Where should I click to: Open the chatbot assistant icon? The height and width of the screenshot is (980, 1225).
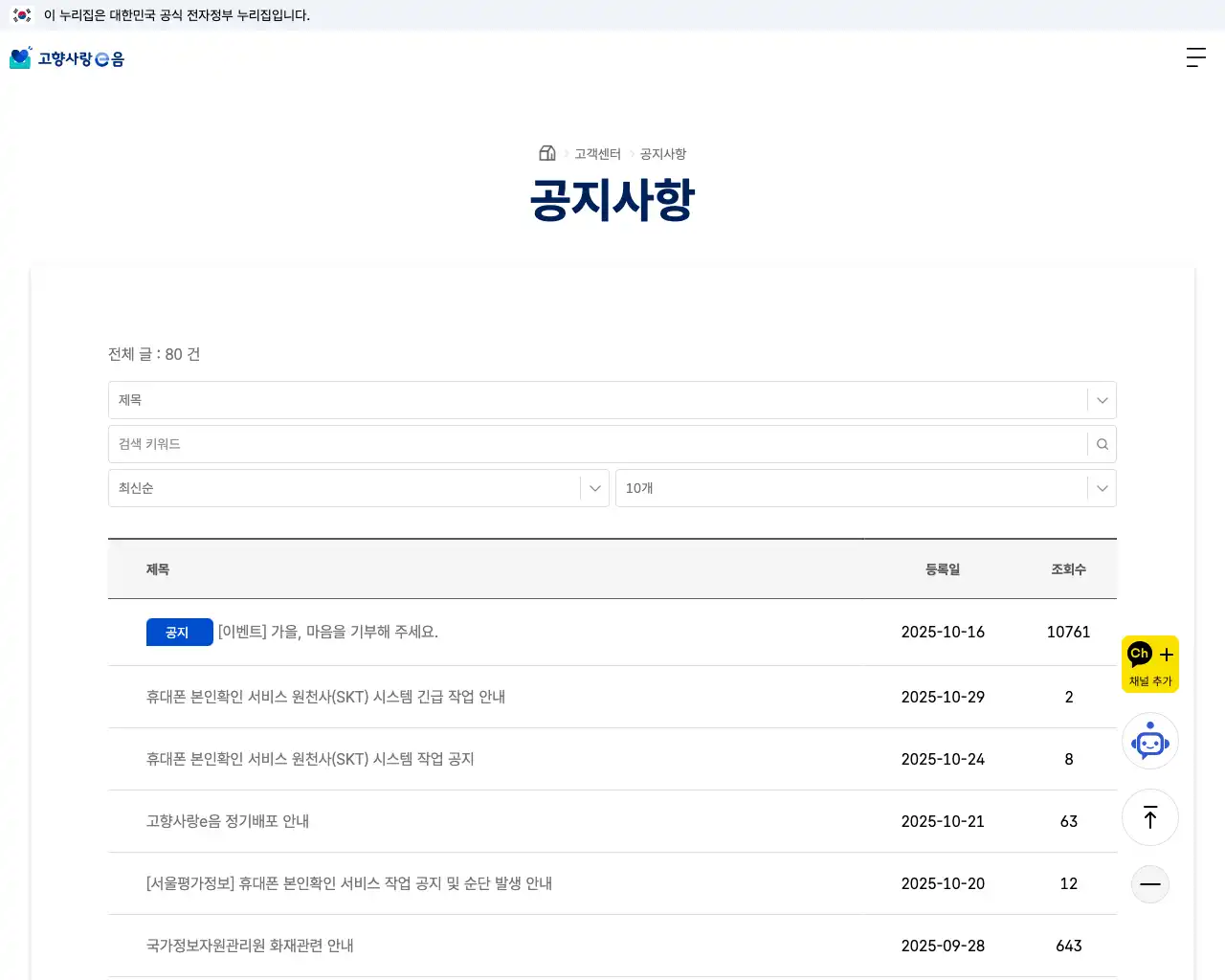[x=1149, y=741]
